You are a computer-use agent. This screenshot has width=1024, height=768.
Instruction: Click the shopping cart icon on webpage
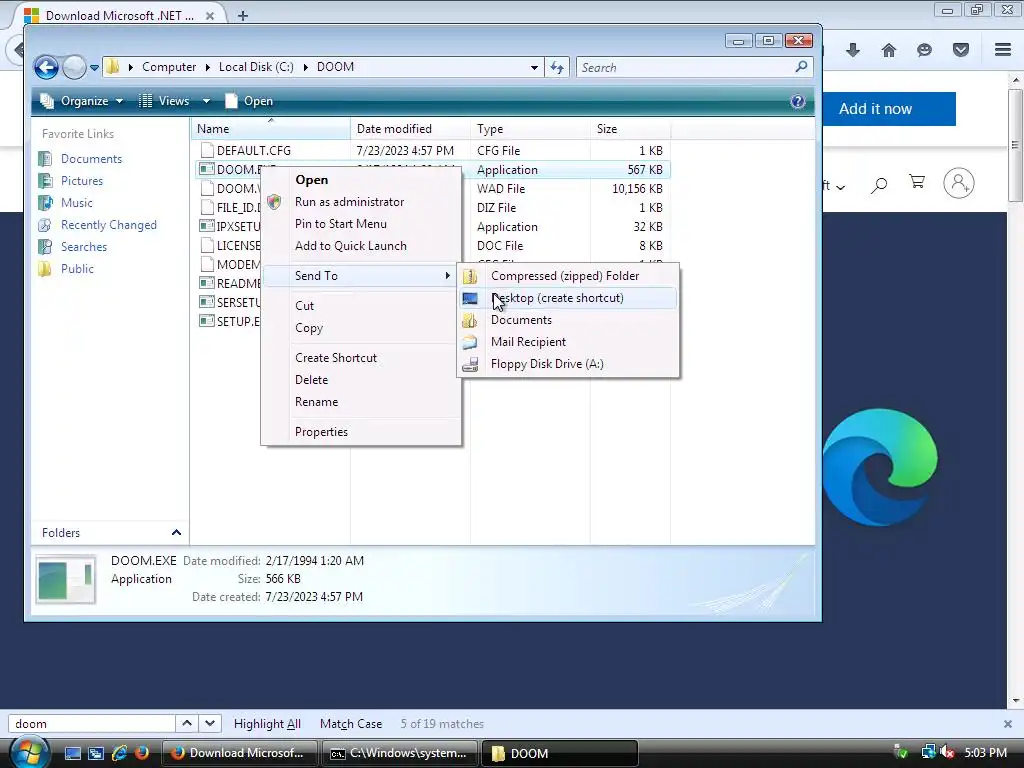pos(917,182)
